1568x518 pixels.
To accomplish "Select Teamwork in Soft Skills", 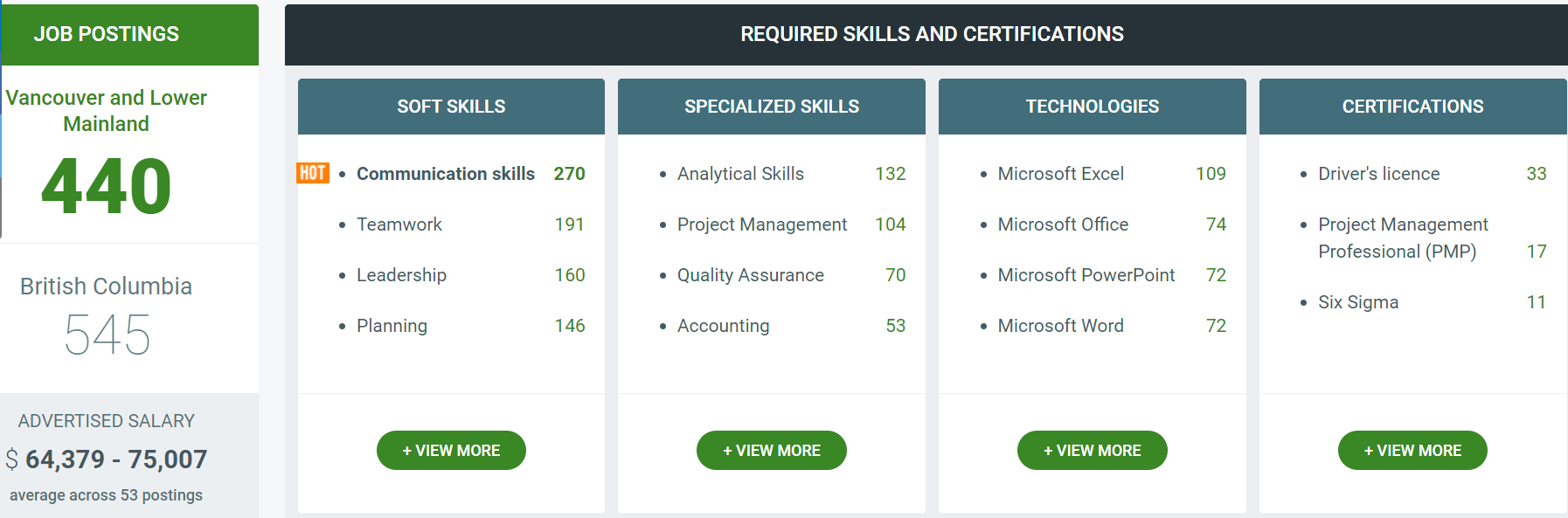I will (399, 224).
